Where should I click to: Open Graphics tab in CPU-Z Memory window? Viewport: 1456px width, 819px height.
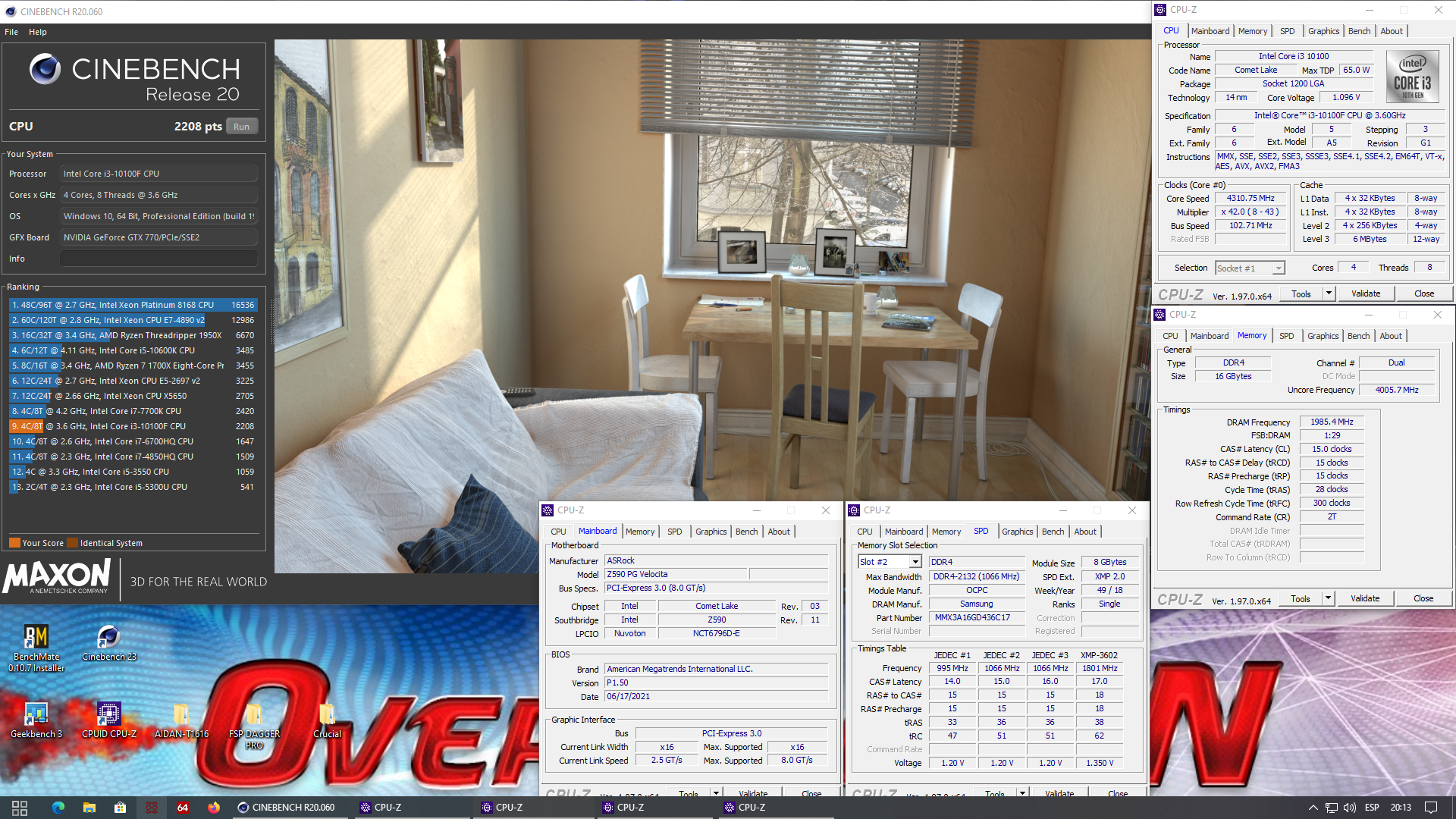[1323, 336]
